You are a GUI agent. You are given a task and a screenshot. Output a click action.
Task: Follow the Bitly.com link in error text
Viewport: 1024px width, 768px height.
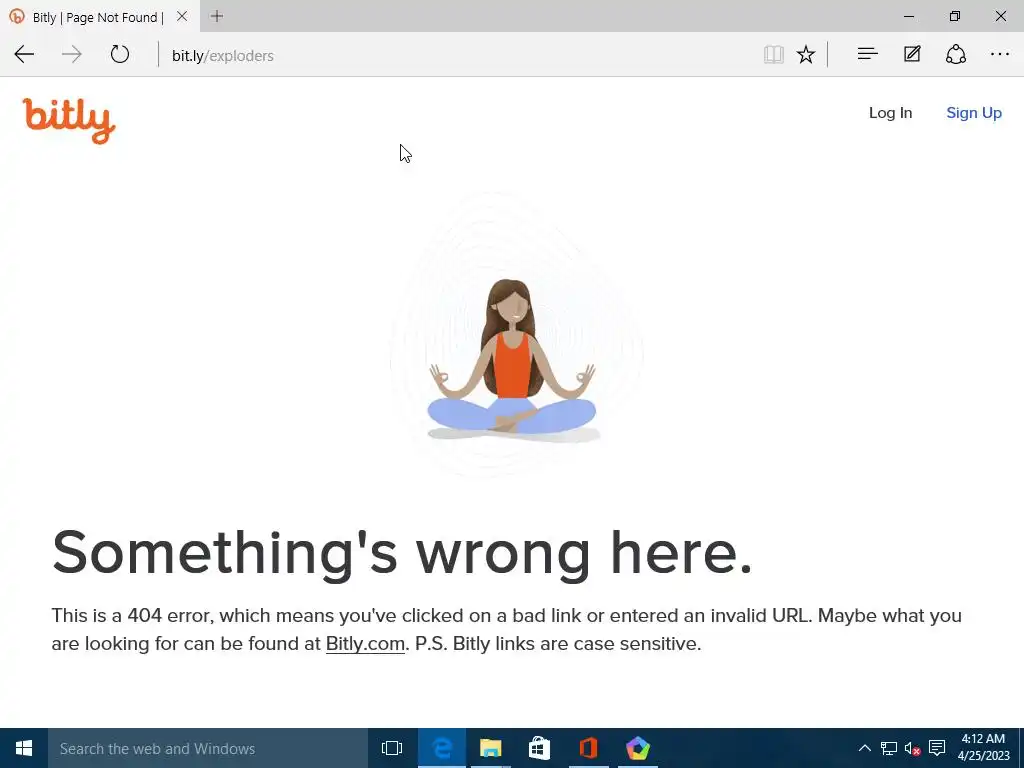tap(365, 644)
